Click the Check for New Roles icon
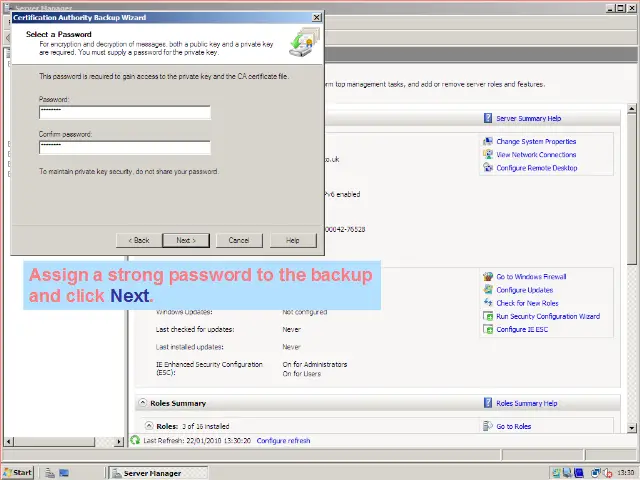Viewport: 640px width, 480px height. pyautogui.click(x=488, y=303)
